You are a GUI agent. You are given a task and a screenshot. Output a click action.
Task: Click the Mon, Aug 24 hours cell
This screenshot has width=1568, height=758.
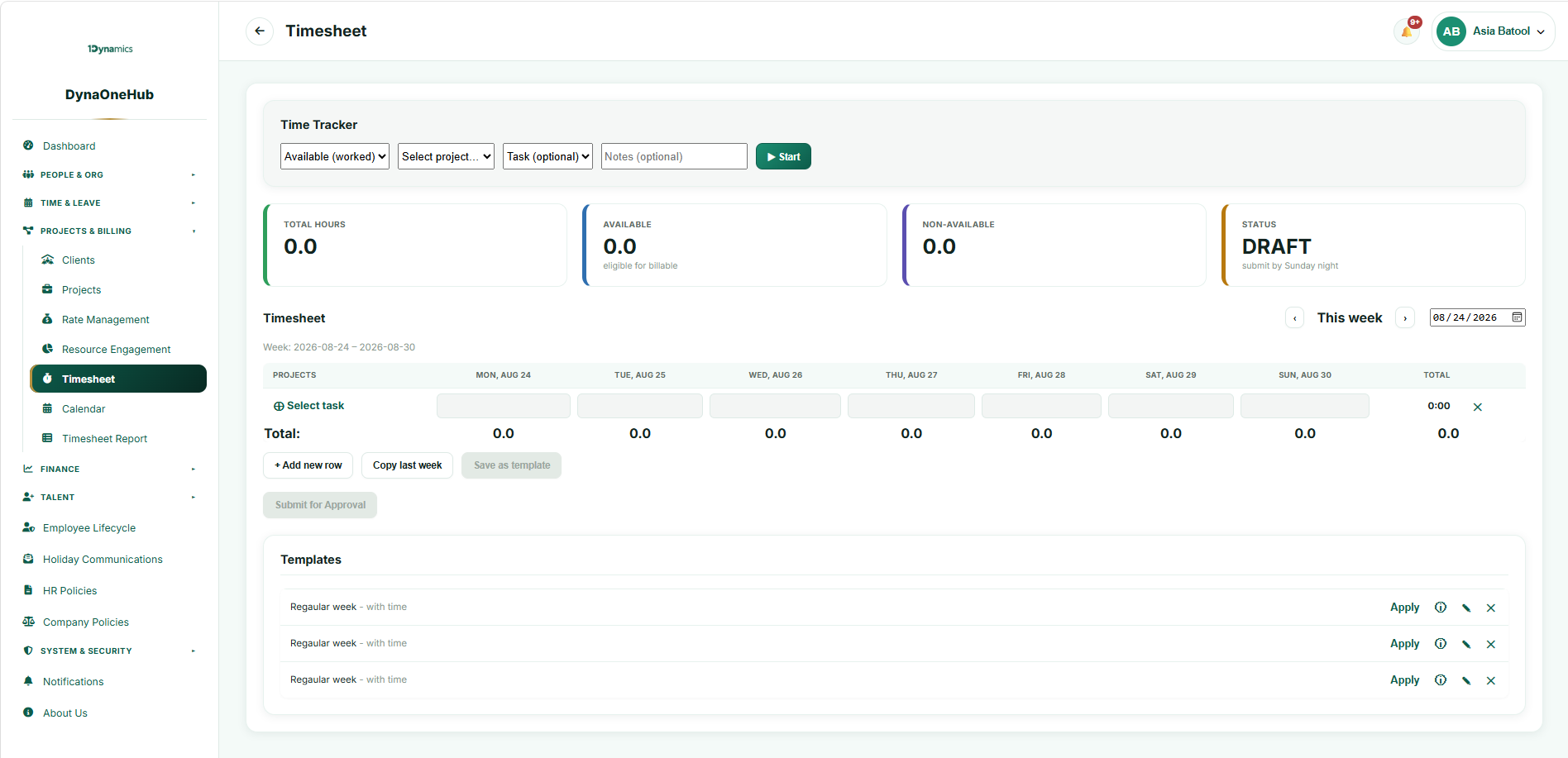(x=504, y=406)
